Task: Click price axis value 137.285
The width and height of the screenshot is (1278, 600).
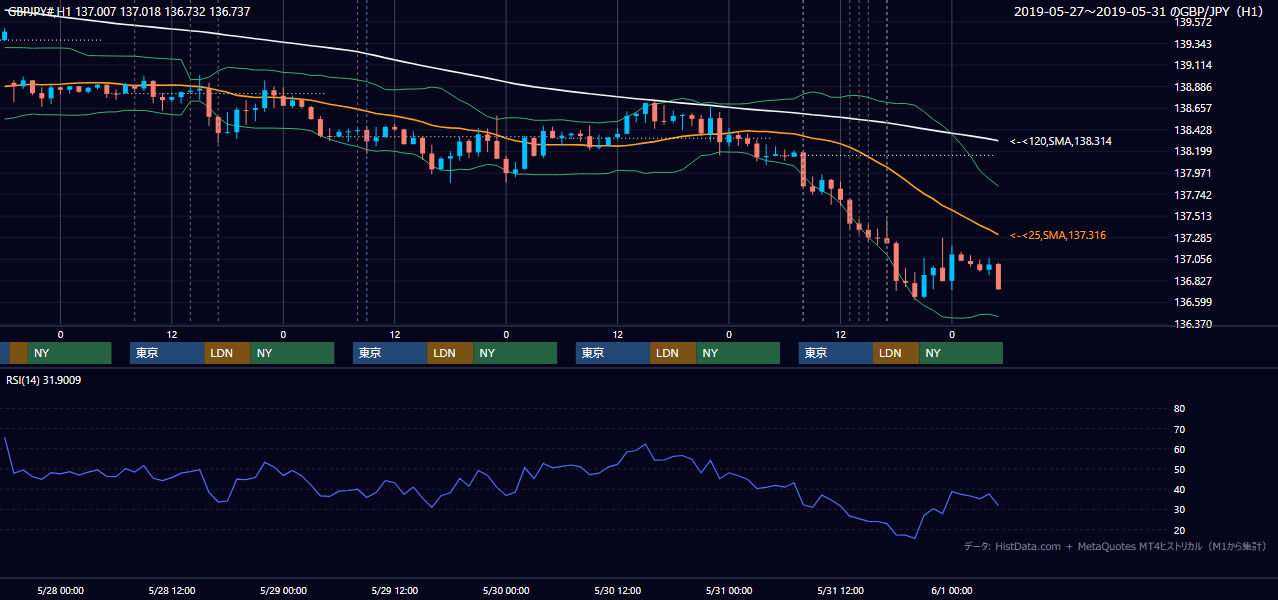Action: click(x=1193, y=238)
